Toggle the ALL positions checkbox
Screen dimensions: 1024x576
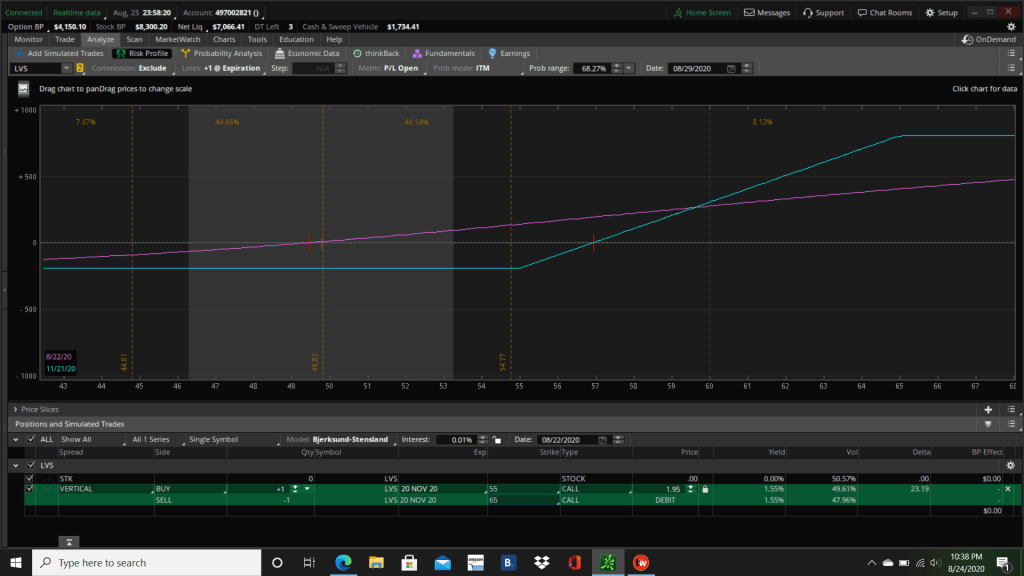(30, 439)
